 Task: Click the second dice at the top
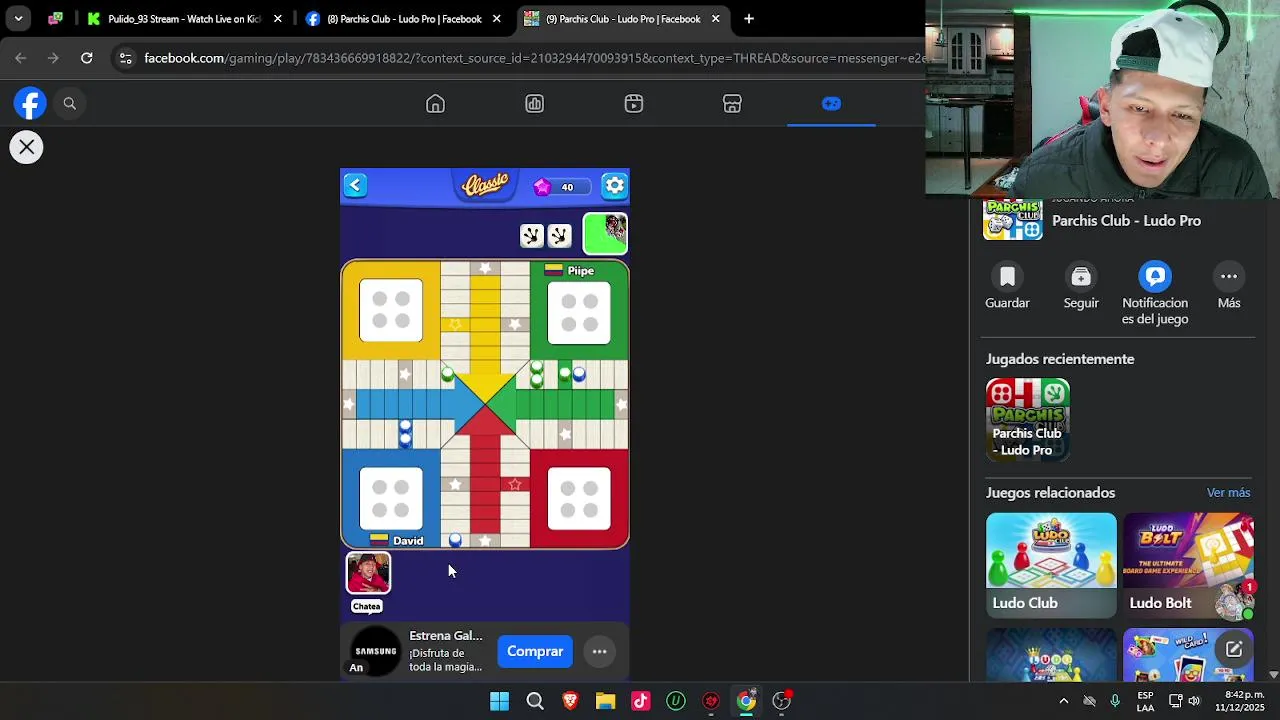click(x=559, y=235)
